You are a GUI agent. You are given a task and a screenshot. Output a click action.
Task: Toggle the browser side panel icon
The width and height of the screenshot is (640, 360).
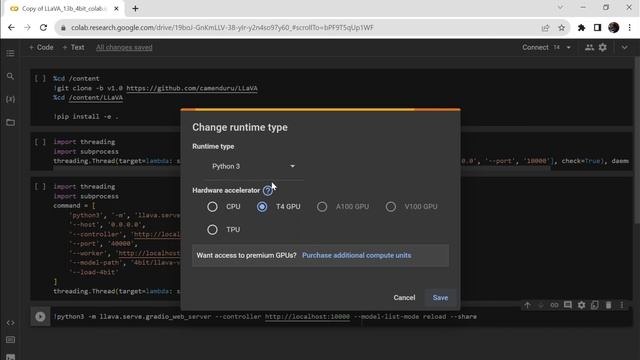coord(597,27)
